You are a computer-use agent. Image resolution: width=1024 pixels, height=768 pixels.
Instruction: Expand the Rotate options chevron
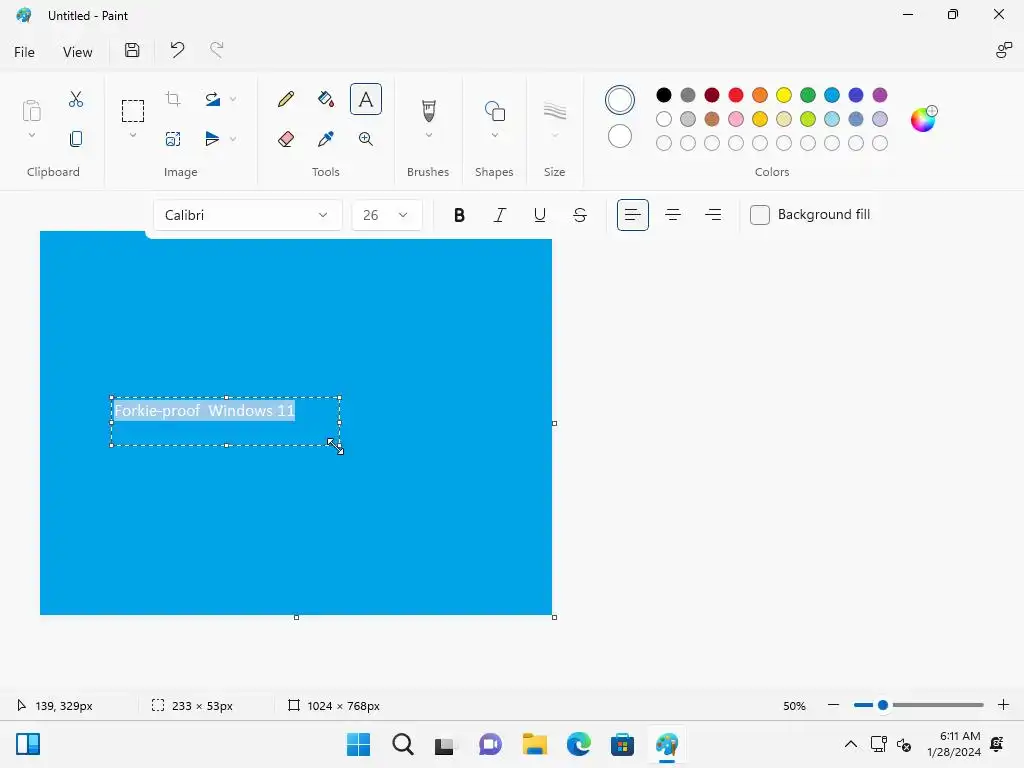point(233,99)
